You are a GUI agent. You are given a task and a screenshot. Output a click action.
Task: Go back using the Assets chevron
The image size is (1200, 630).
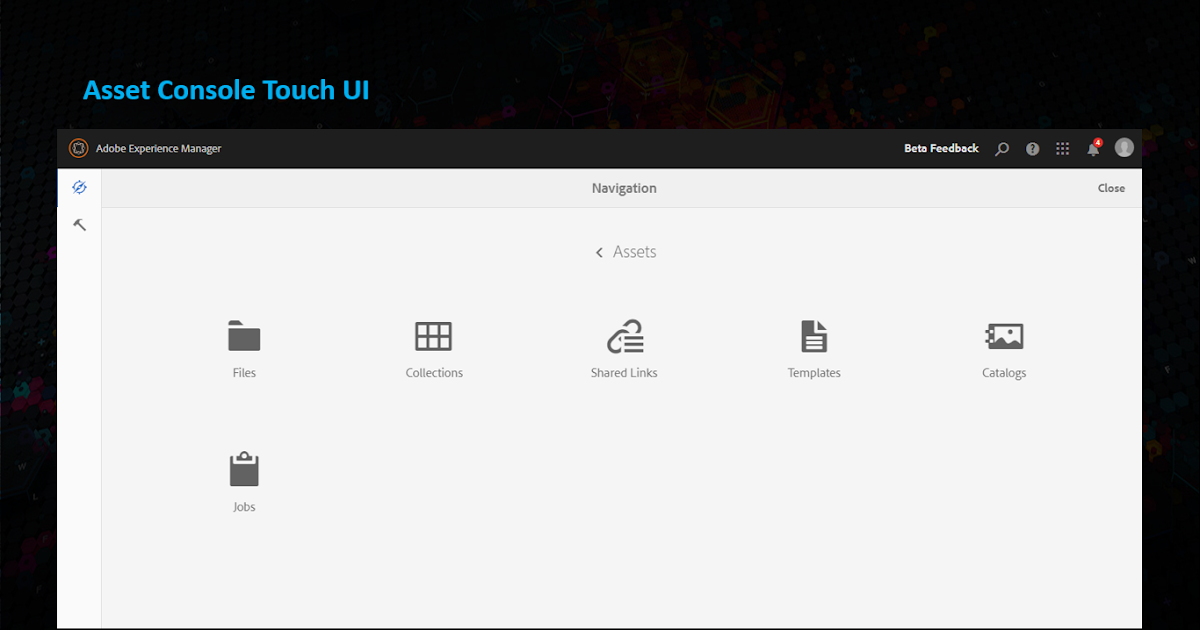tap(600, 252)
